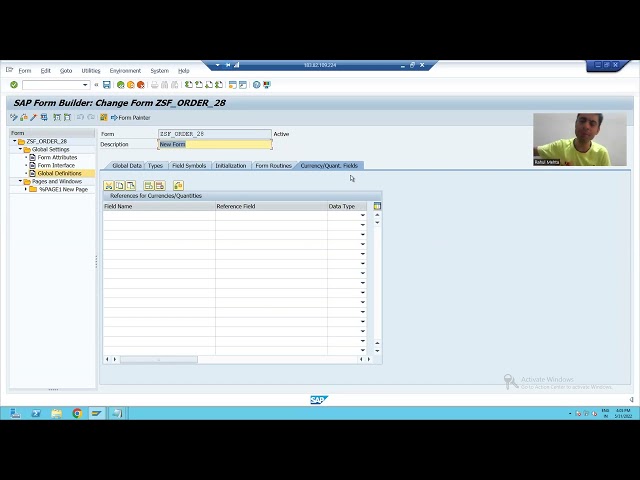Click the Save floppy disk icon
This screenshot has height=480, width=640.
tap(107, 85)
